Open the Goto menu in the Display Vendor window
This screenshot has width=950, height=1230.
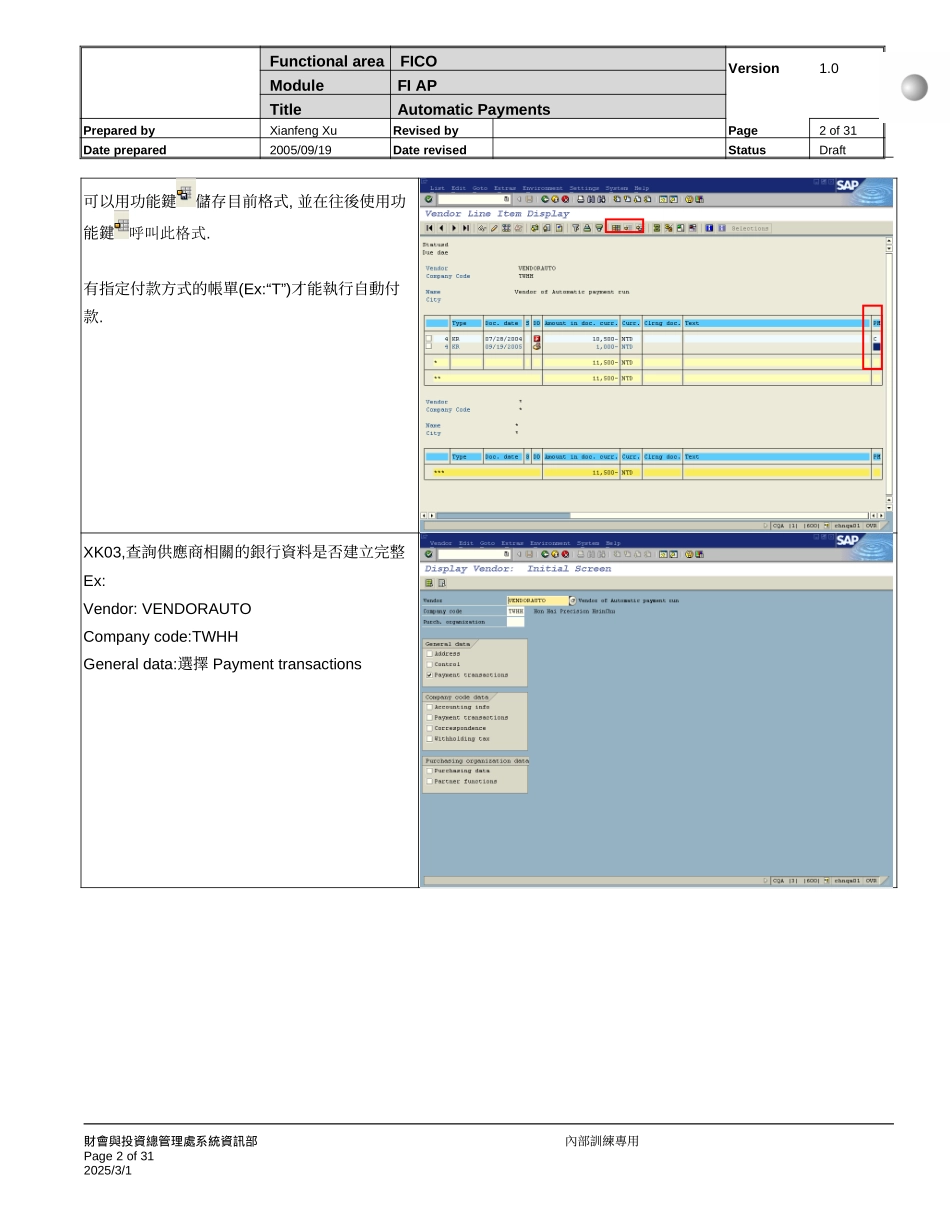coord(487,543)
